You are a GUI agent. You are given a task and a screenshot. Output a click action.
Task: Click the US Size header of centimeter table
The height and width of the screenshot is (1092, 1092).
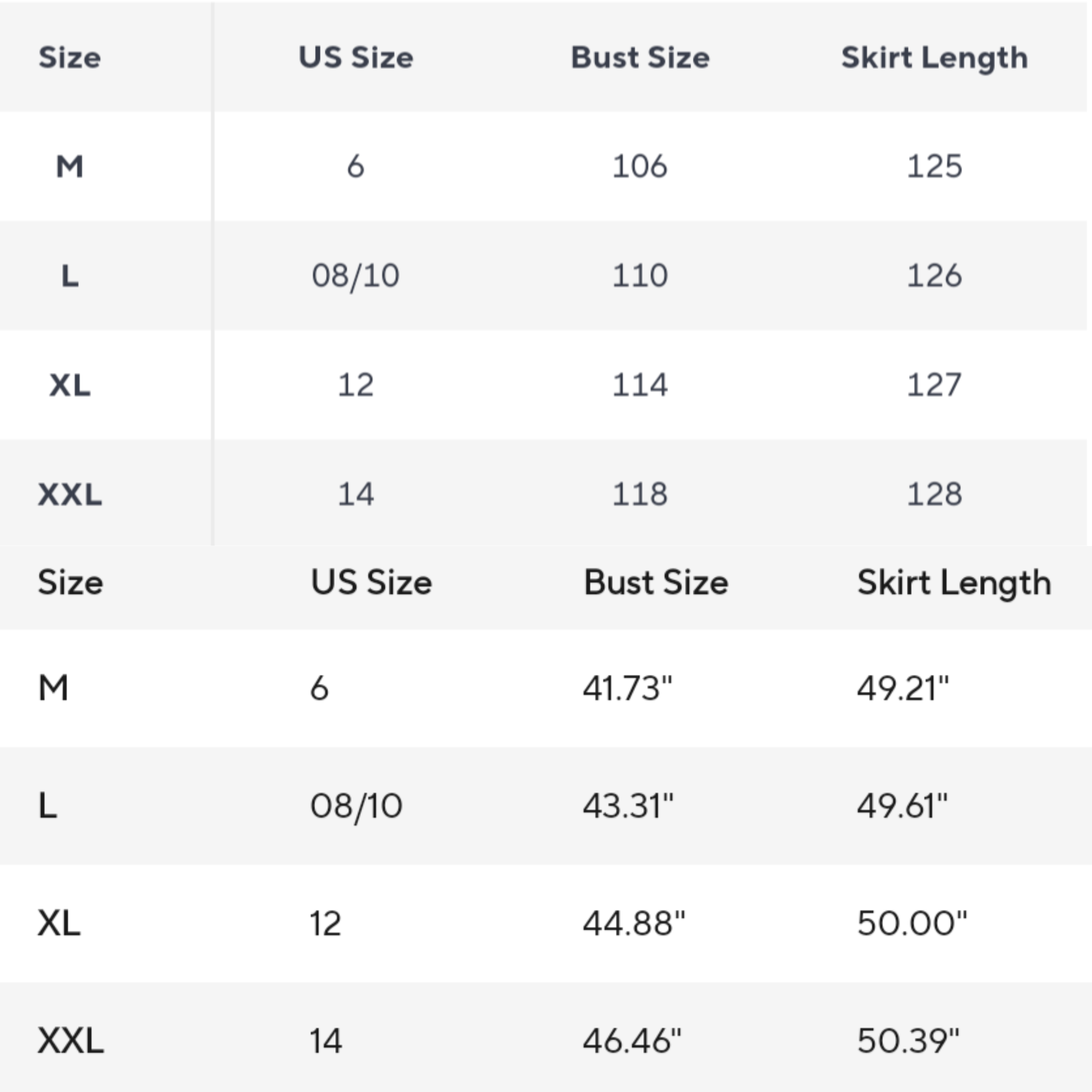point(355,58)
